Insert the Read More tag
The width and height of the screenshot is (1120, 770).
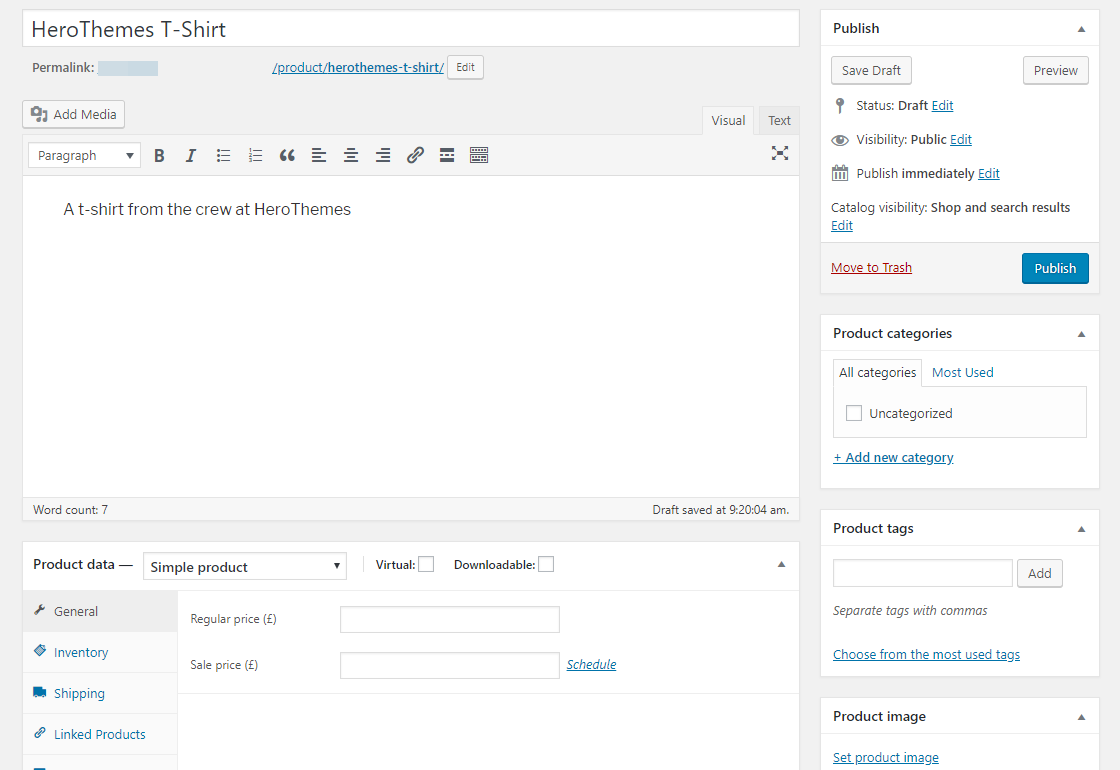[446, 155]
